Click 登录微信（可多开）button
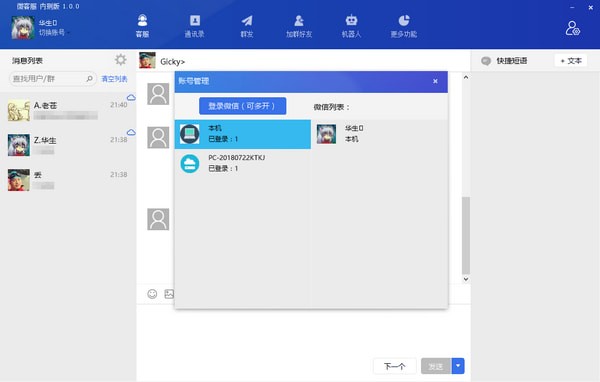Image resolution: width=600 pixels, height=382 pixels. click(243, 106)
